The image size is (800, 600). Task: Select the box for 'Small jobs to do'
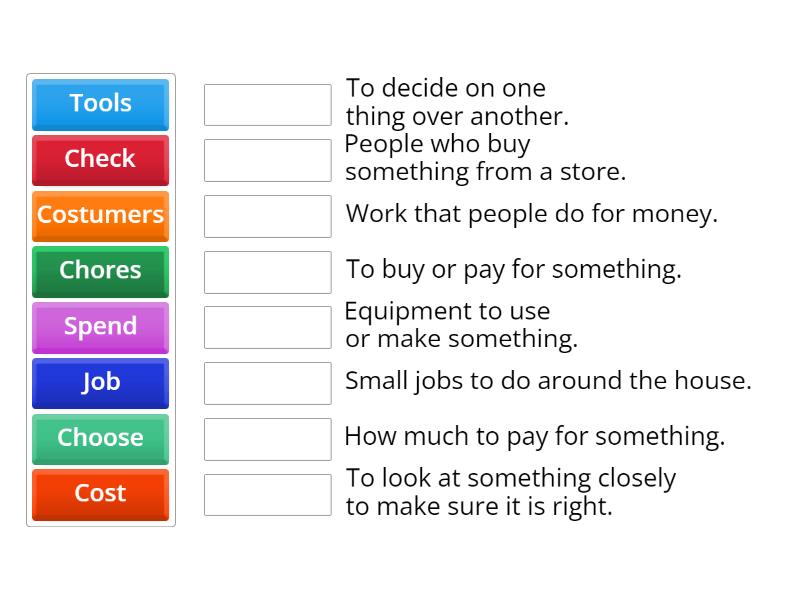(267, 383)
